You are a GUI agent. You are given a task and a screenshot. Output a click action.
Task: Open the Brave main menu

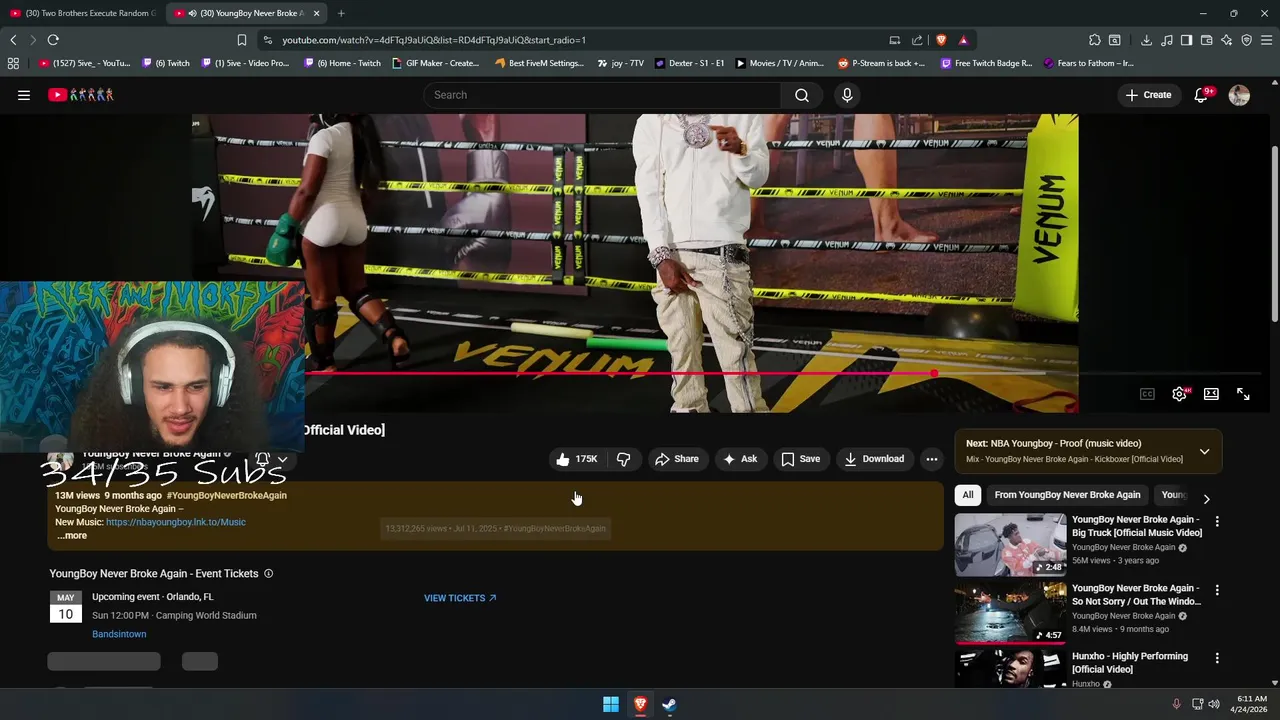(1266, 40)
